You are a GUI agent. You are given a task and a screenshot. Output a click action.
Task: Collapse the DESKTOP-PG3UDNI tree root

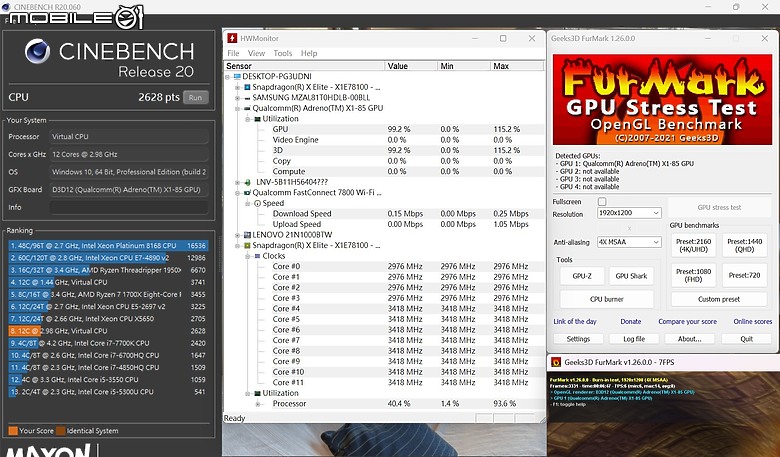pos(228,77)
